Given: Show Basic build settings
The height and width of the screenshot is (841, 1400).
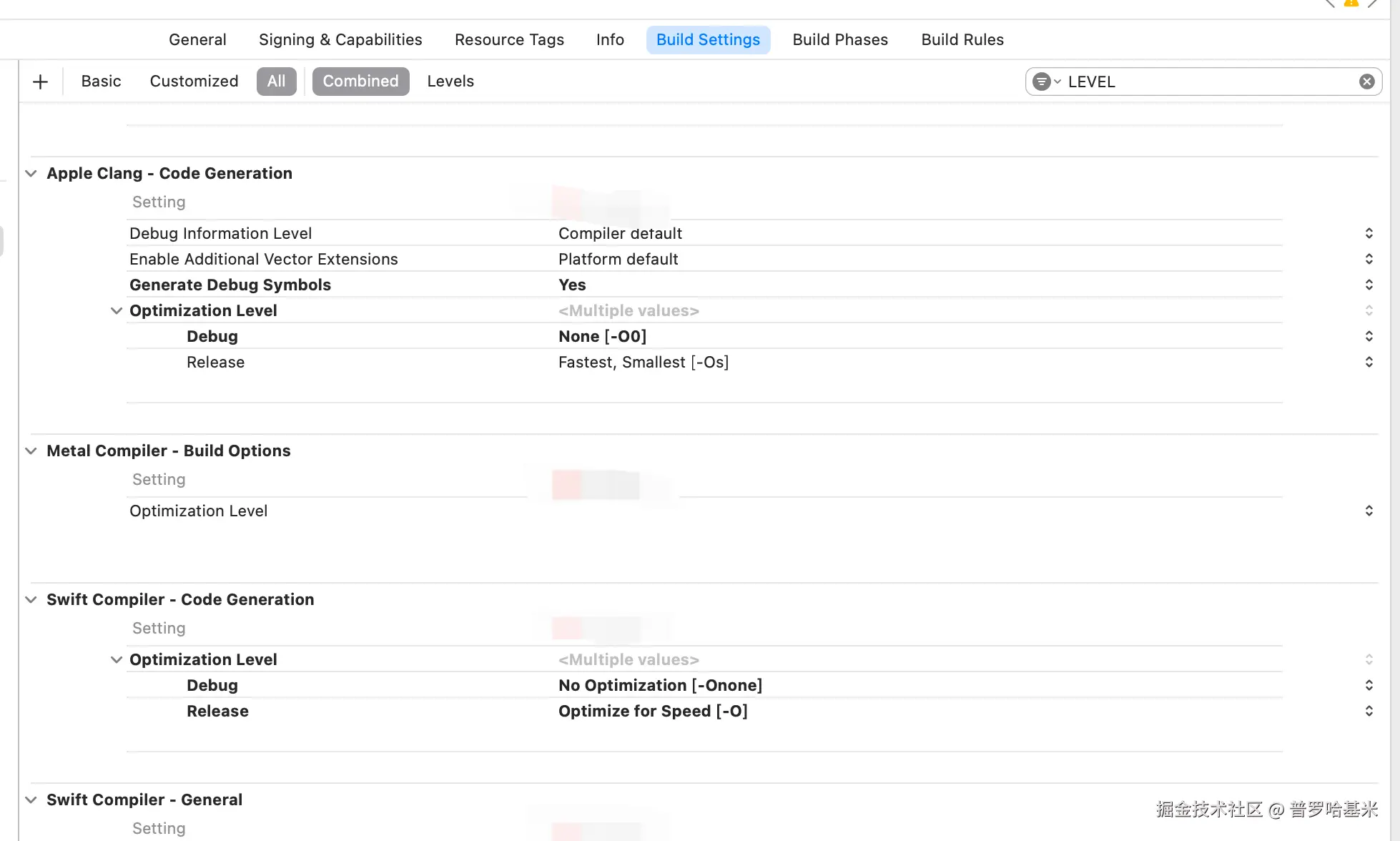Looking at the screenshot, I should [101, 82].
